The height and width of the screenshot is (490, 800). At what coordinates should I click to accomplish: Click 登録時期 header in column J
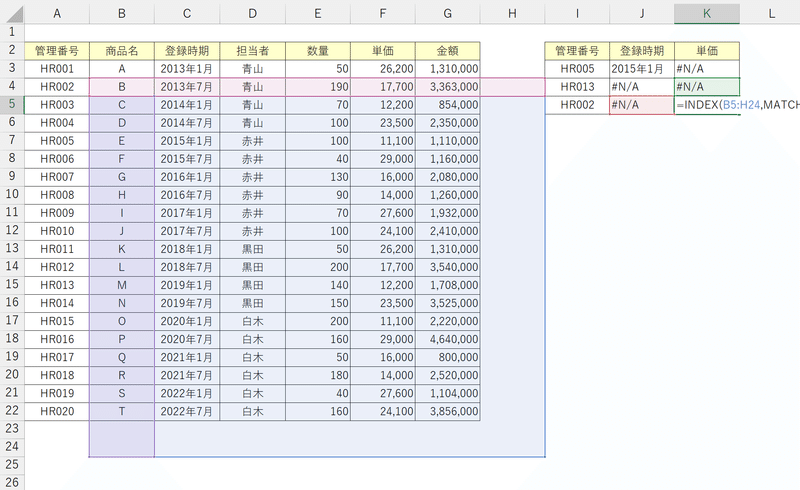coord(642,51)
